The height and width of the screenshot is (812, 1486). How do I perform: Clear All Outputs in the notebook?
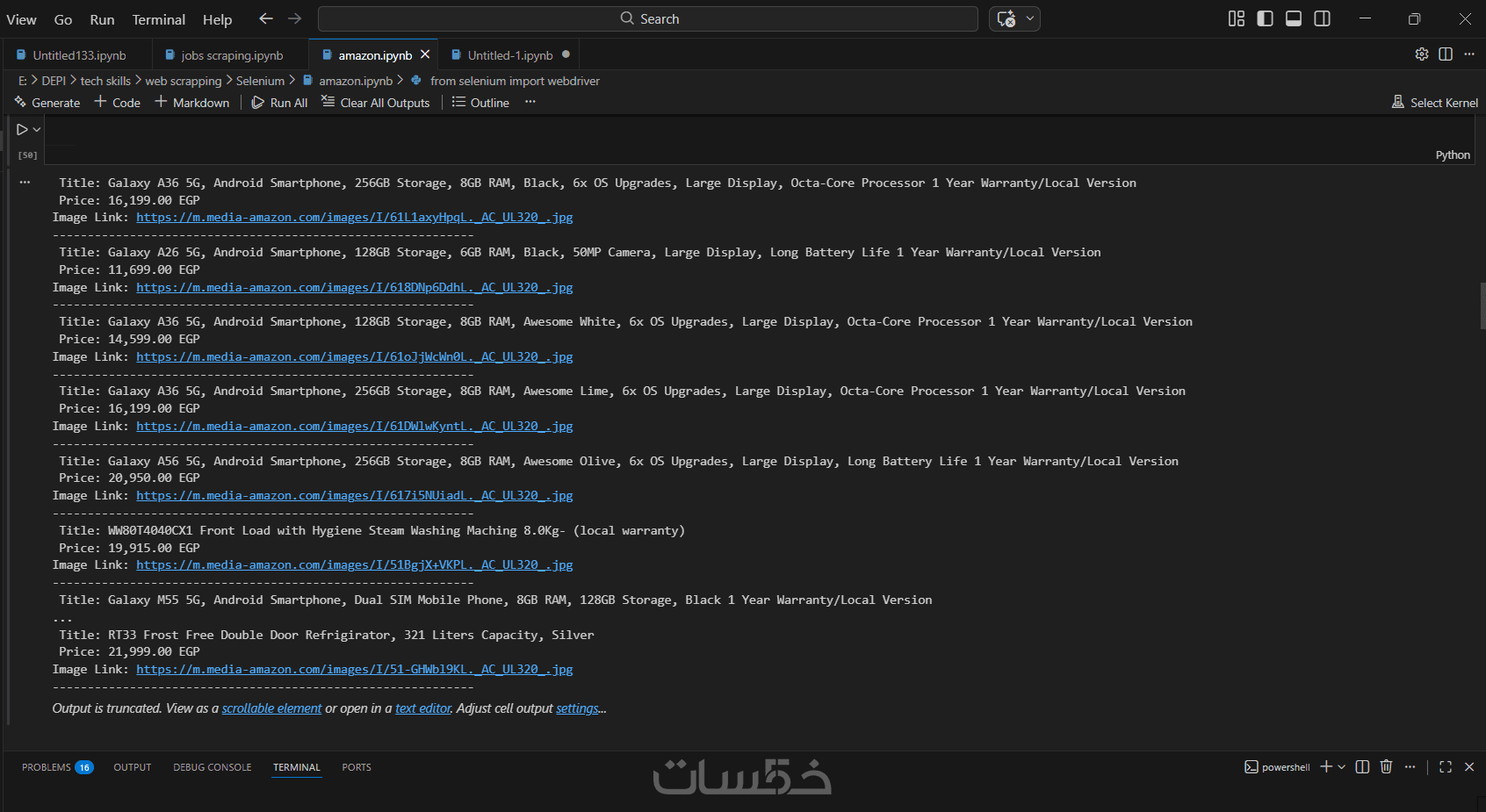pos(376,103)
